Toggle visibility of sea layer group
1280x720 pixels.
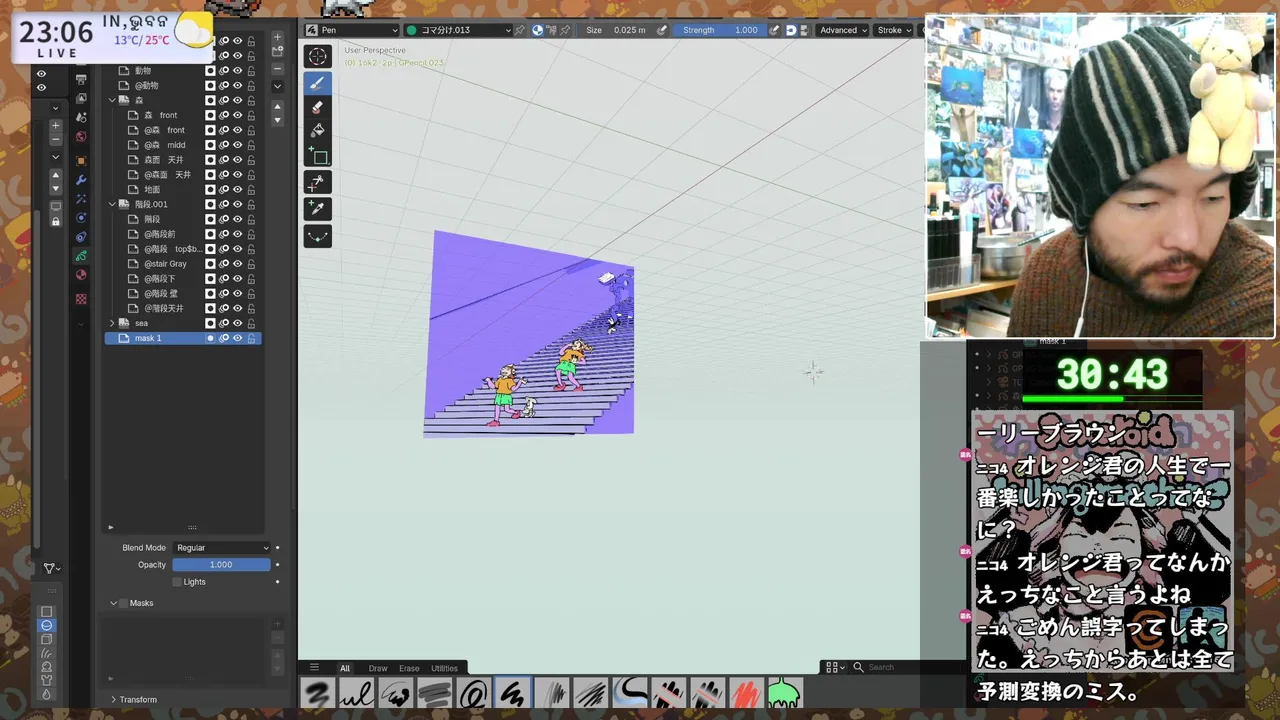(x=238, y=323)
